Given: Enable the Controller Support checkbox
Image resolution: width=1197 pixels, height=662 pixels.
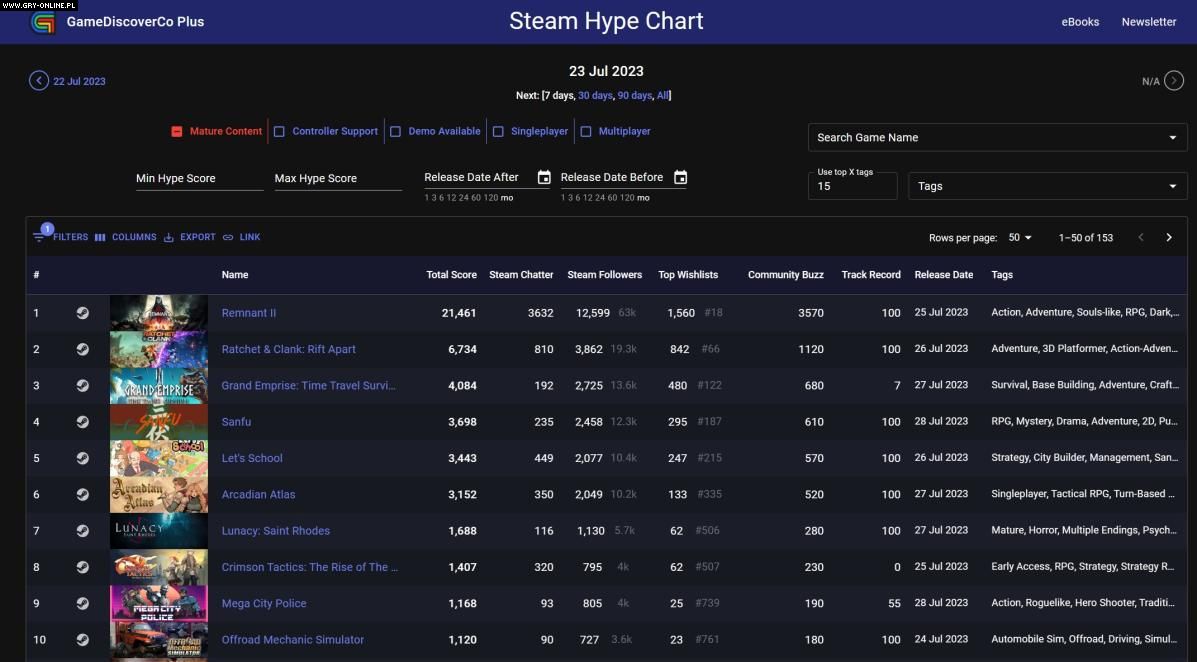Looking at the screenshot, I should pyautogui.click(x=280, y=131).
